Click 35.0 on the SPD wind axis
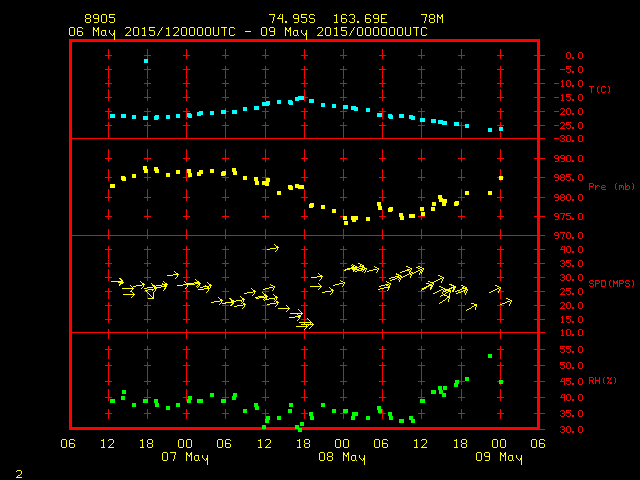The width and height of the screenshot is (640, 480). (x=571, y=264)
